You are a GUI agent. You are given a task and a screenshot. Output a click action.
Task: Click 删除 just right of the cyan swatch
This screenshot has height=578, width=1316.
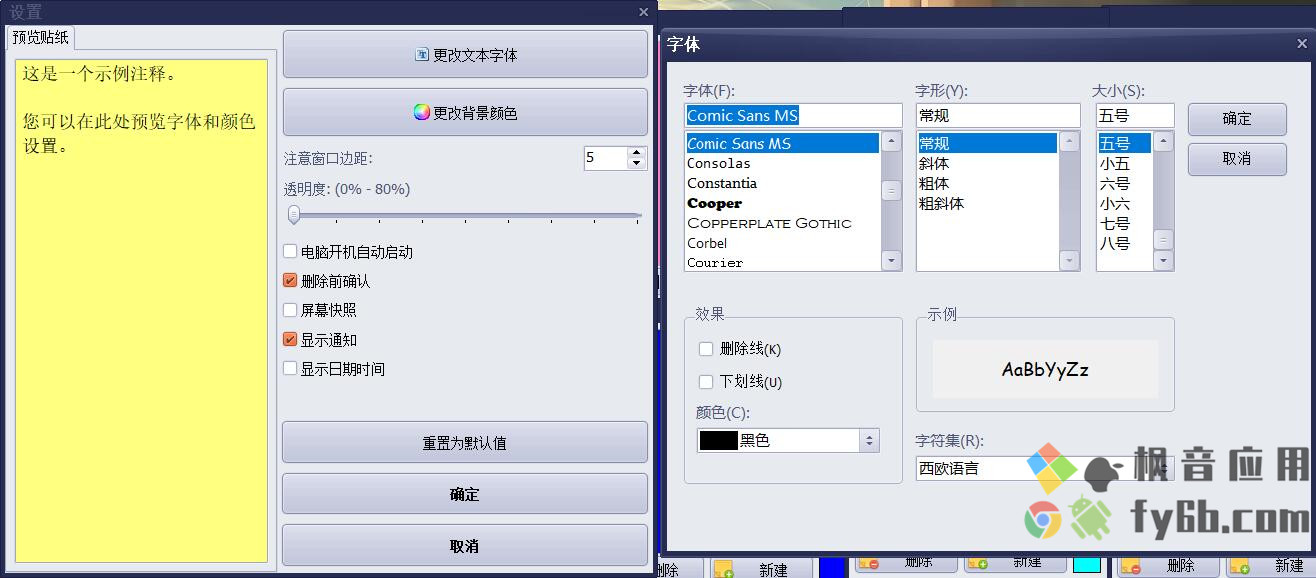pos(1166,566)
